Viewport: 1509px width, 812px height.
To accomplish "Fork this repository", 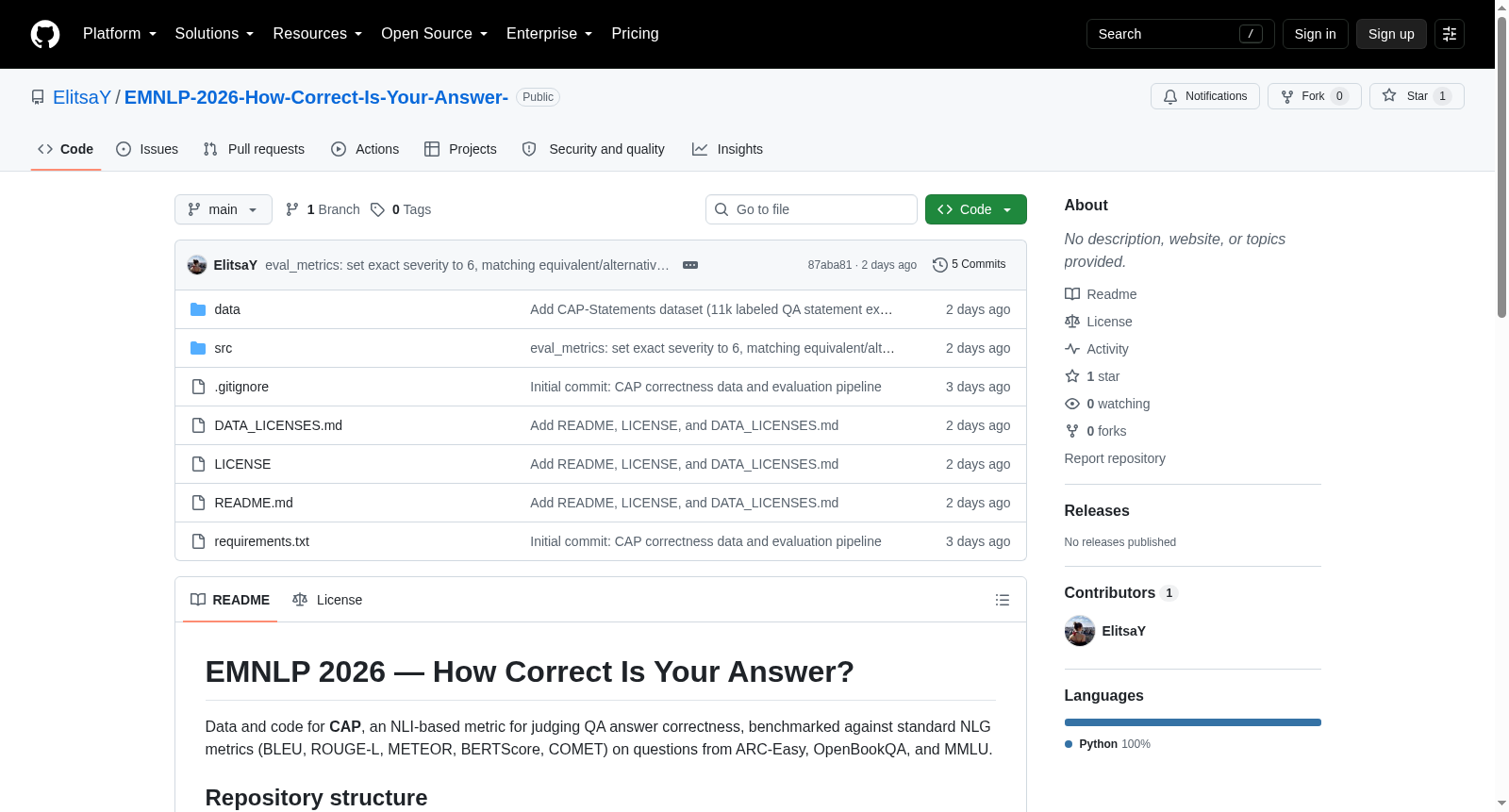I will (x=1315, y=96).
